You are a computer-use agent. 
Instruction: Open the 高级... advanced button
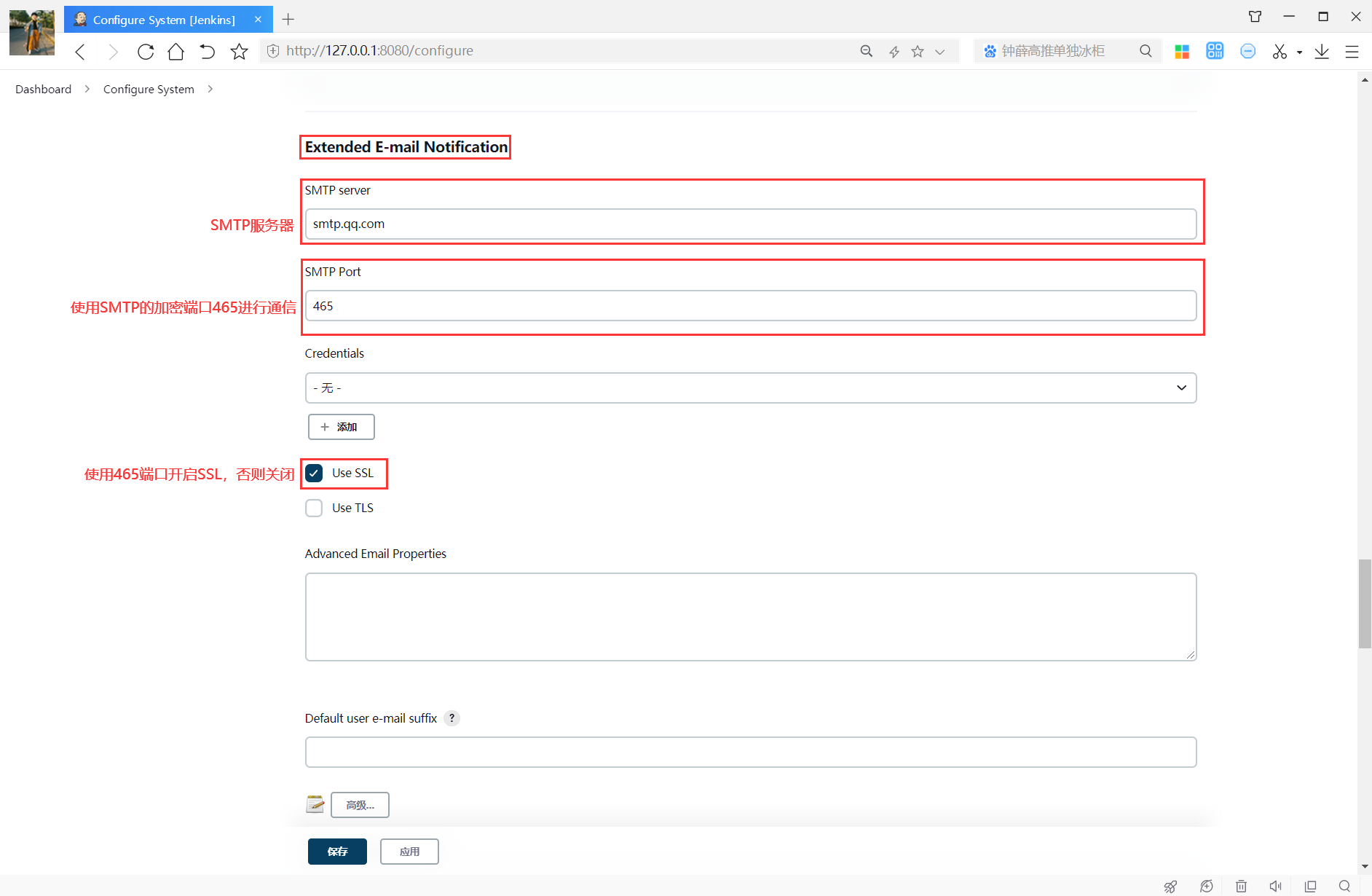pos(360,805)
